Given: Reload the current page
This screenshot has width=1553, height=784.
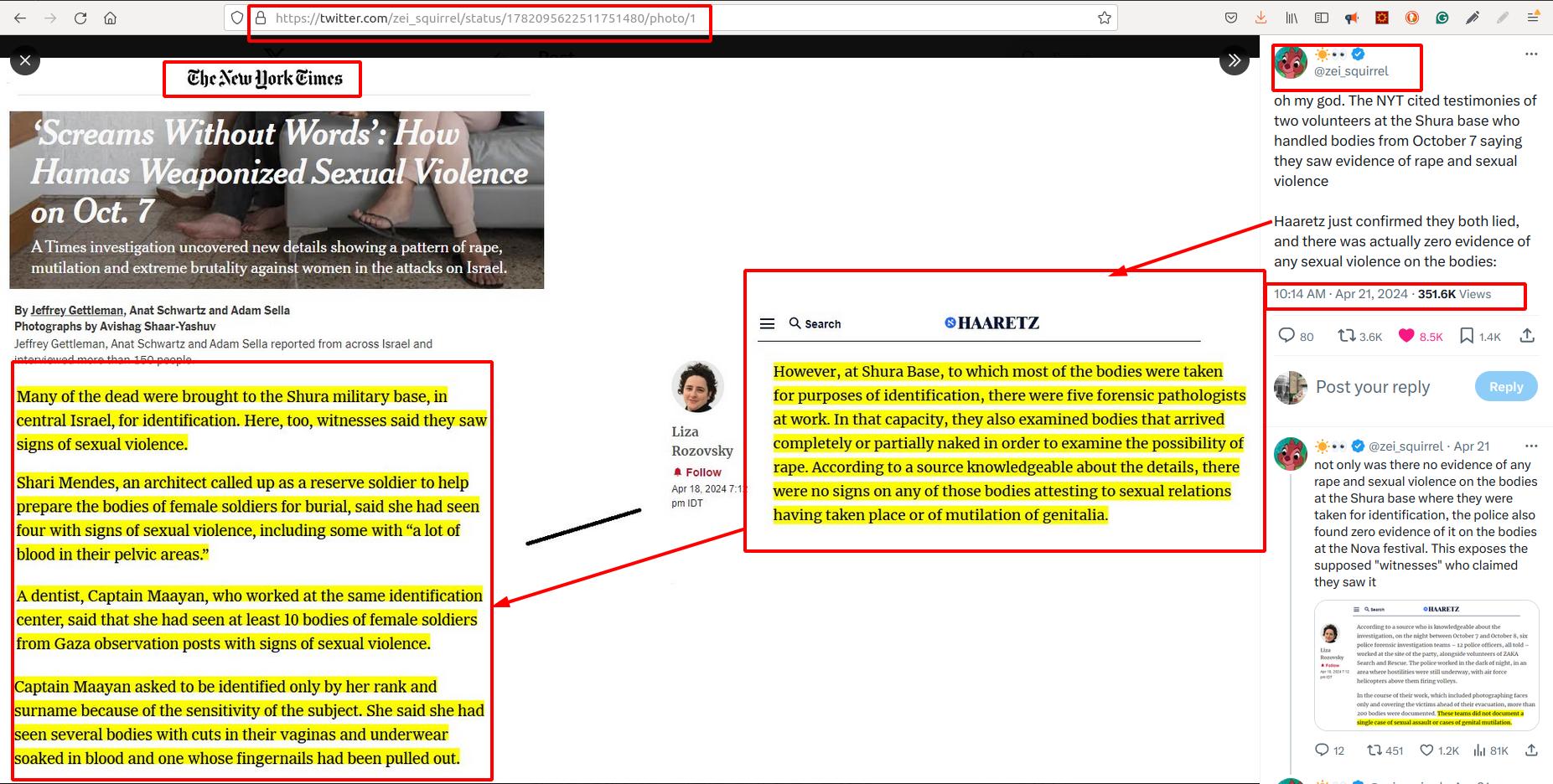Looking at the screenshot, I should [x=80, y=18].
